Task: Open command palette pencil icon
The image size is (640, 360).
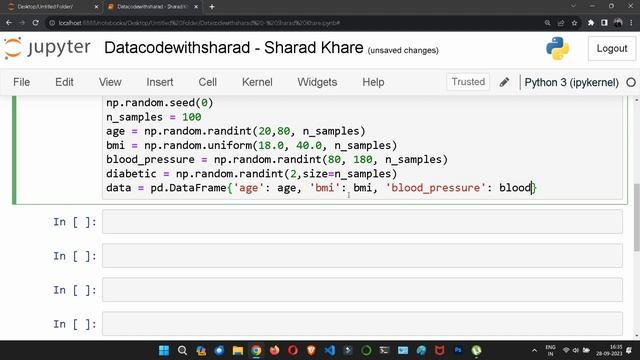Action: [504, 82]
